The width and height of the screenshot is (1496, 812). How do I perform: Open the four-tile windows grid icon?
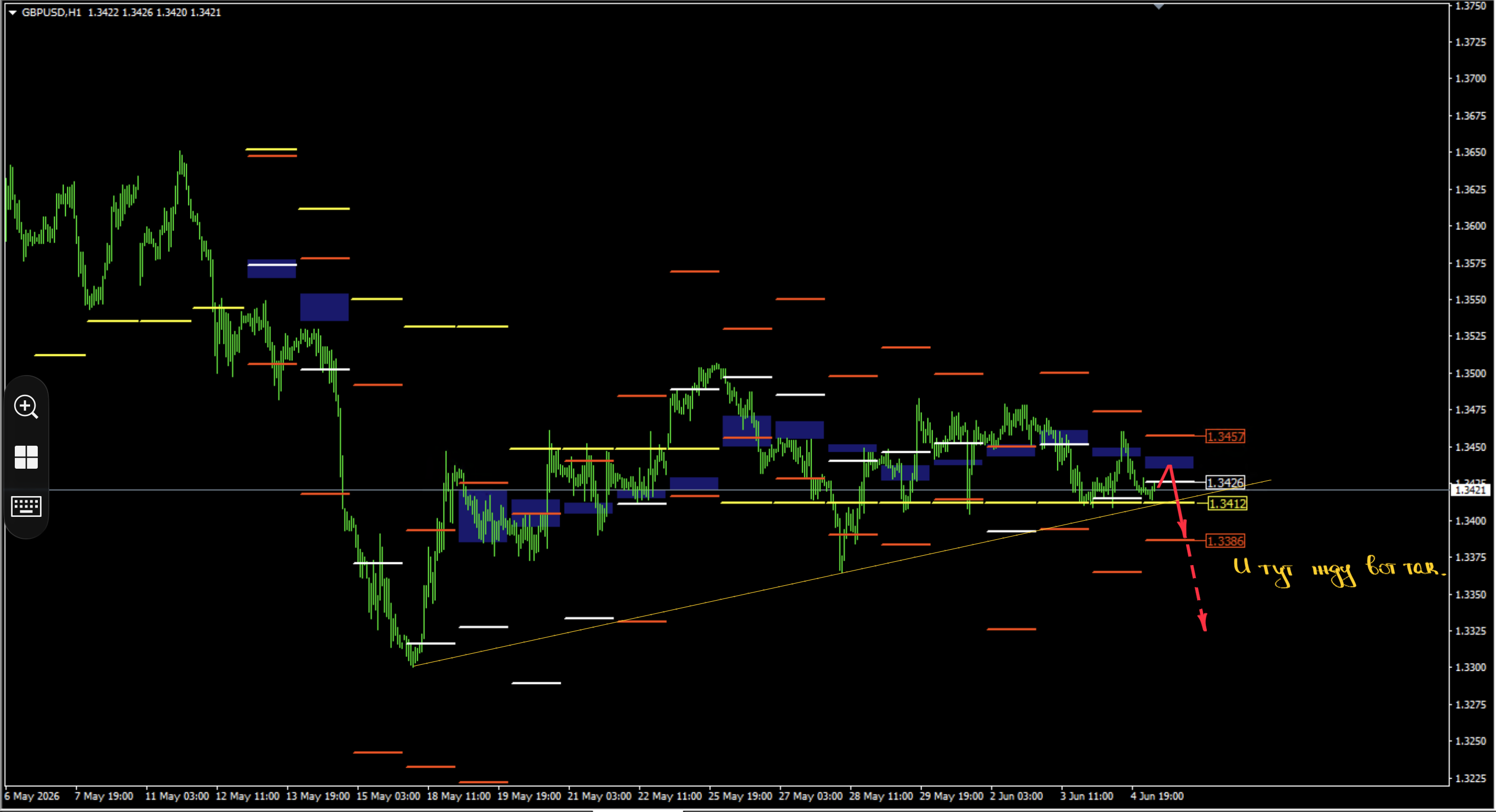[x=26, y=457]
